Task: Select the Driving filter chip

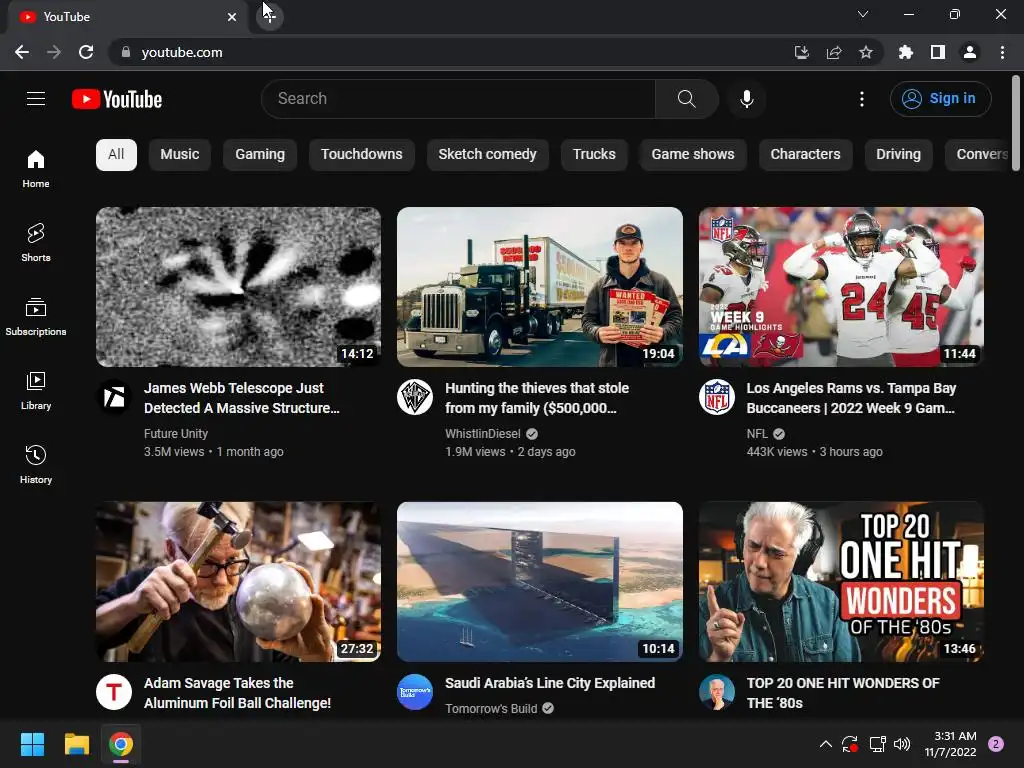Action: pyautogui.click(x=898, y=154)
